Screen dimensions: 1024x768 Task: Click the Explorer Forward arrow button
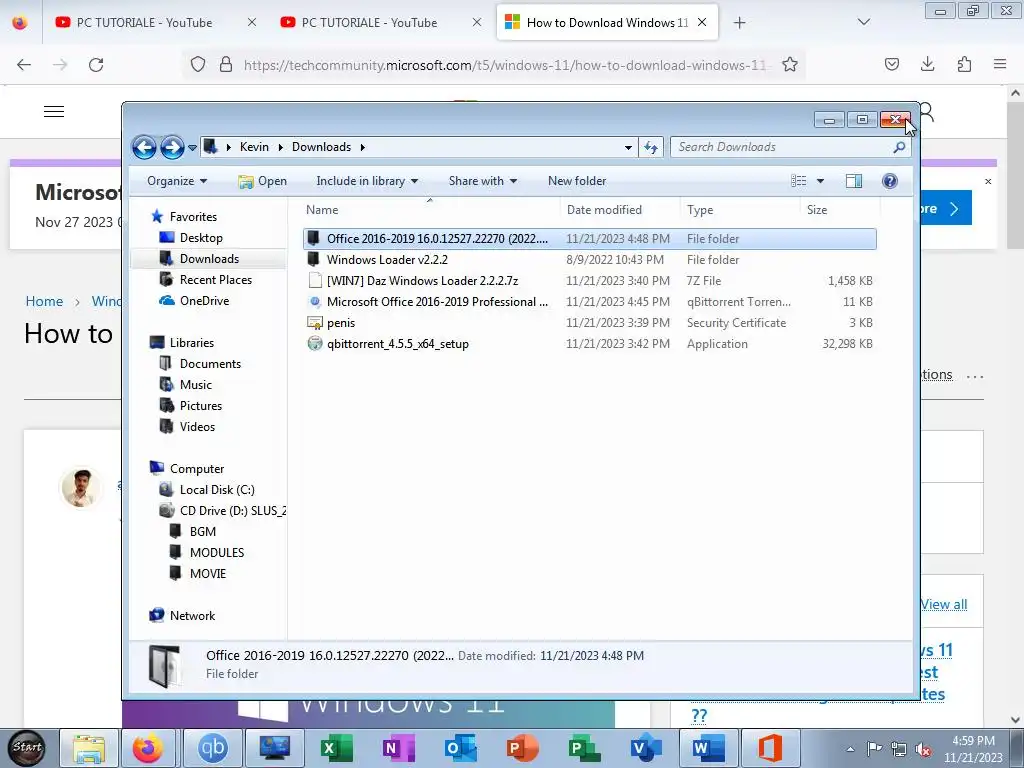point(172,148)
